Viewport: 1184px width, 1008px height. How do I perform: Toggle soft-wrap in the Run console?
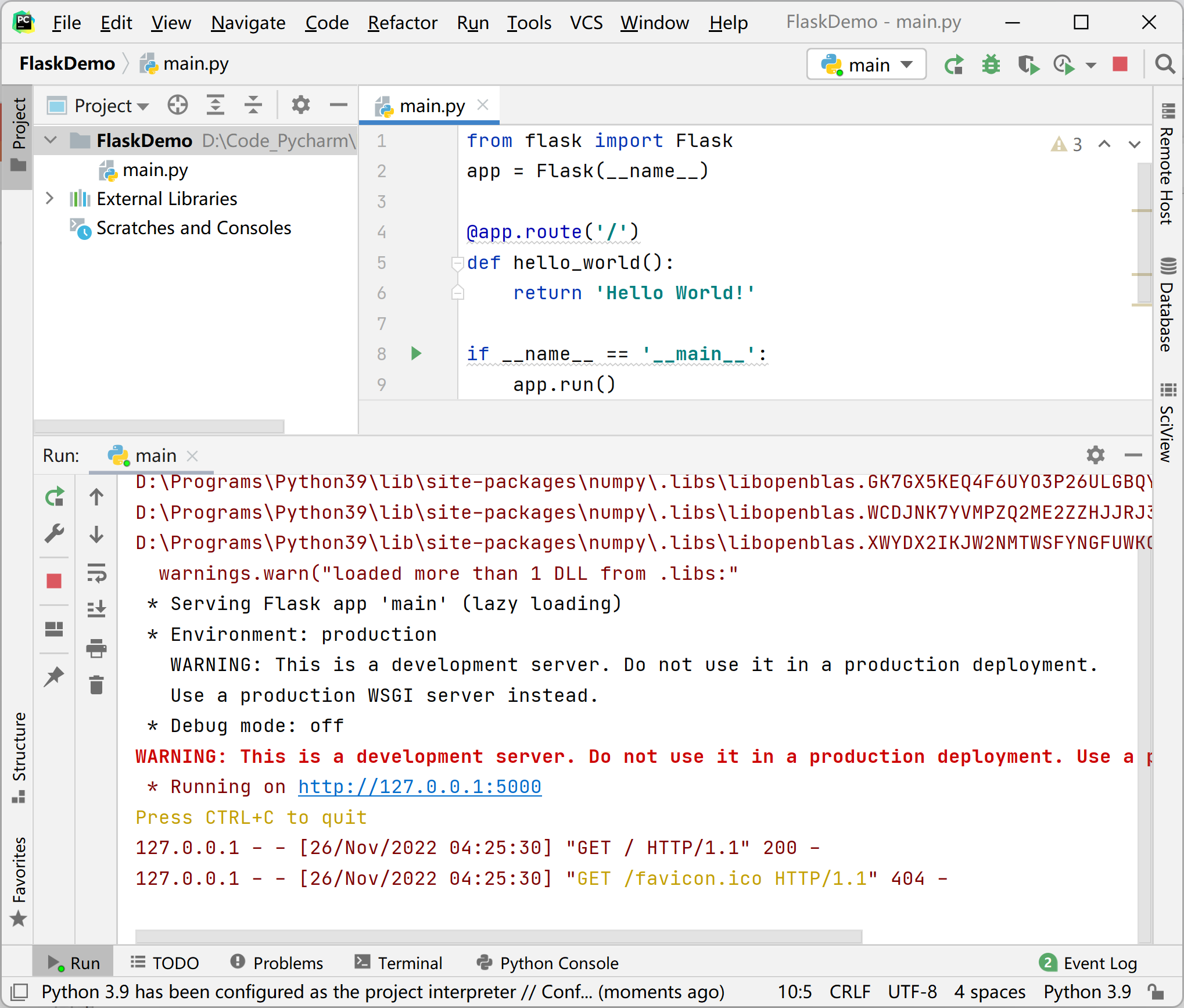click(96, 573)
